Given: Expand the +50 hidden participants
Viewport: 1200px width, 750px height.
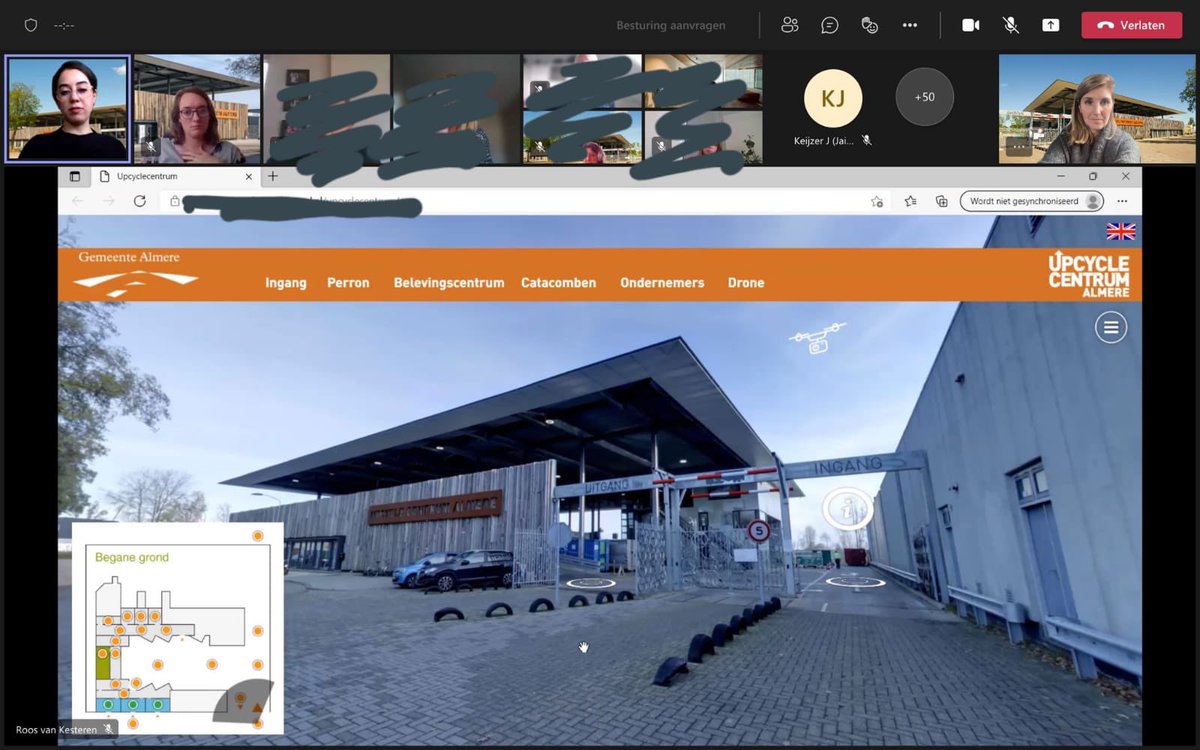Looking at the screenshot, I should click(x=923, y=97).
